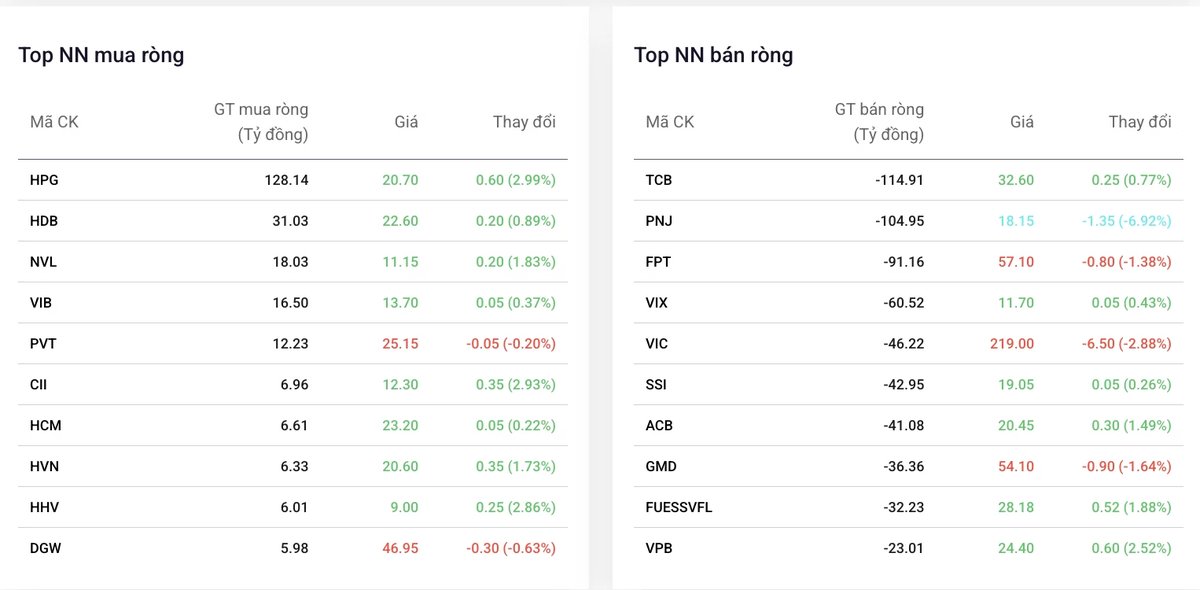Click the GT bán ròng column header

point(879,122)
